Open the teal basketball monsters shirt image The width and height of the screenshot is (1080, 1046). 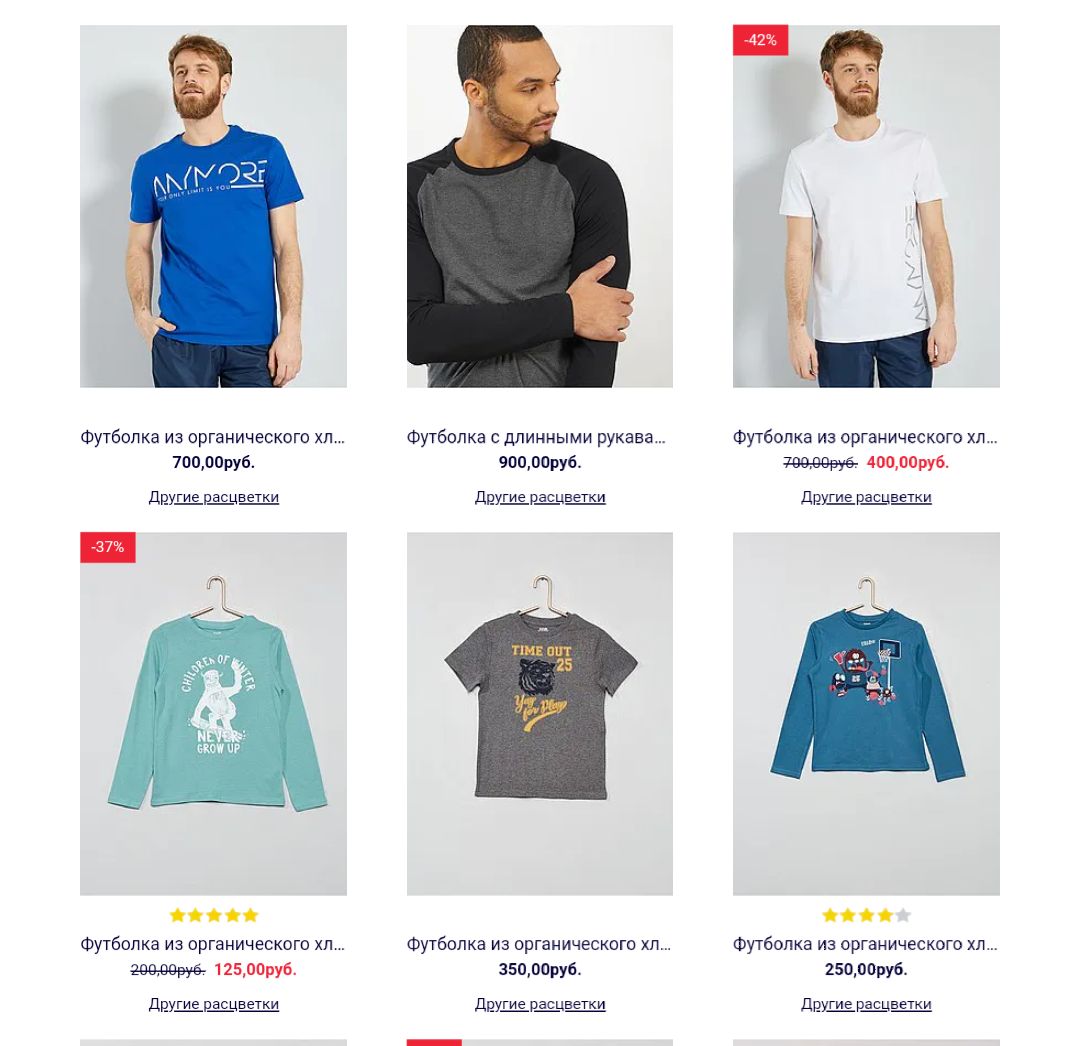pos(866,713)
